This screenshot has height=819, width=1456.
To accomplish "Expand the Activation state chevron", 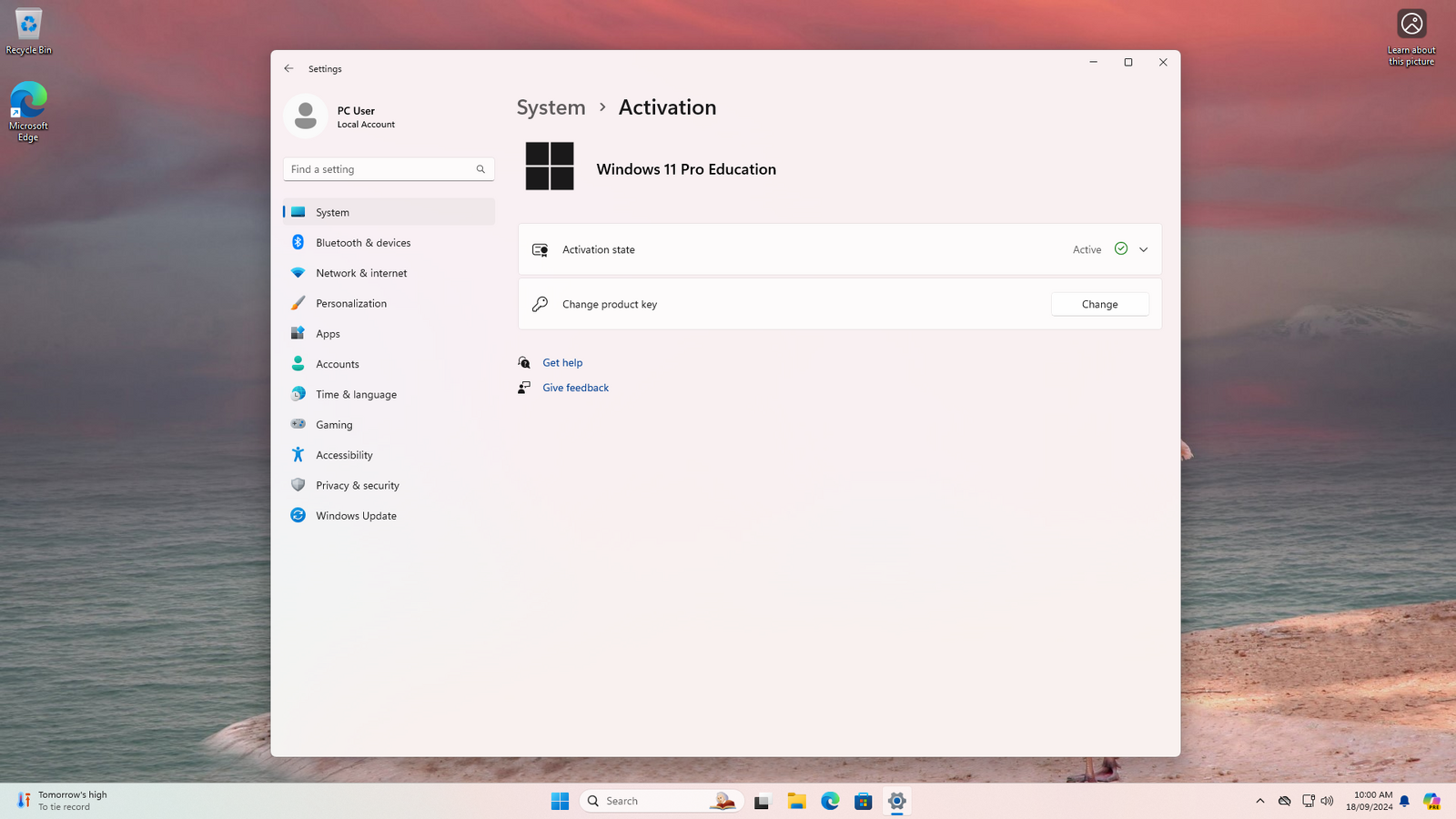I will click(x=1144, y=249).
